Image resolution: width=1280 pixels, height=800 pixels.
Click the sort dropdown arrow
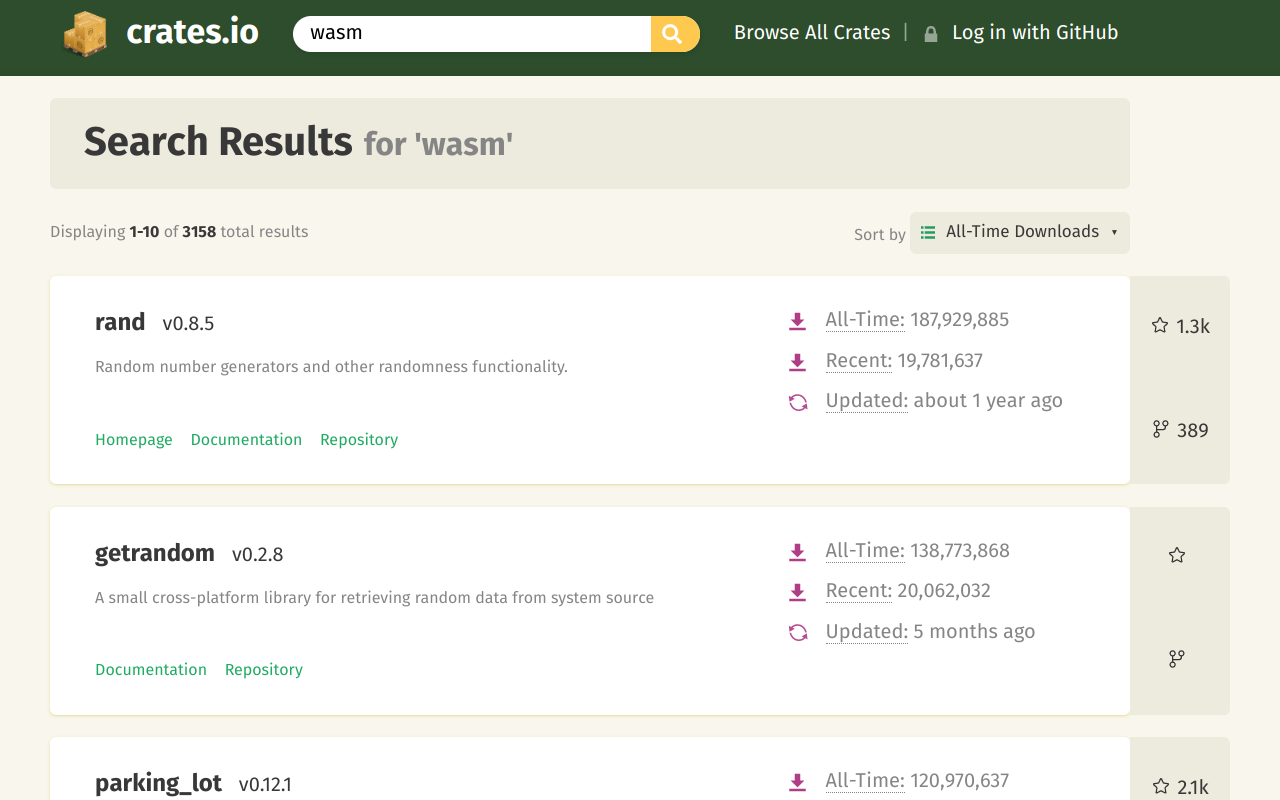[1114, 232]
